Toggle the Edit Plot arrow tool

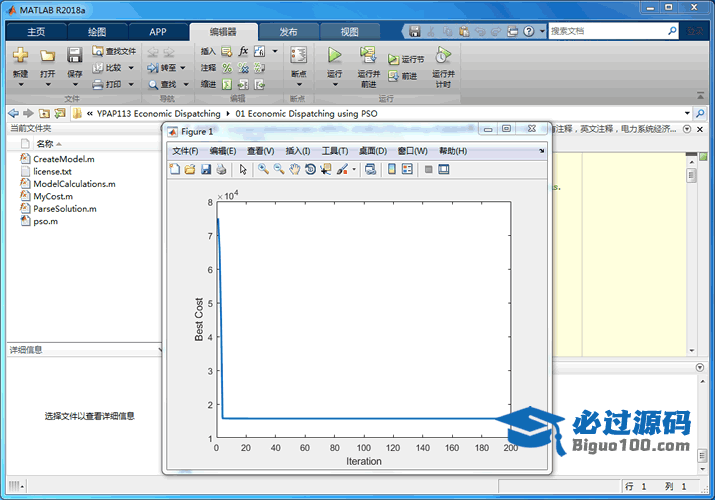point(243,169)
